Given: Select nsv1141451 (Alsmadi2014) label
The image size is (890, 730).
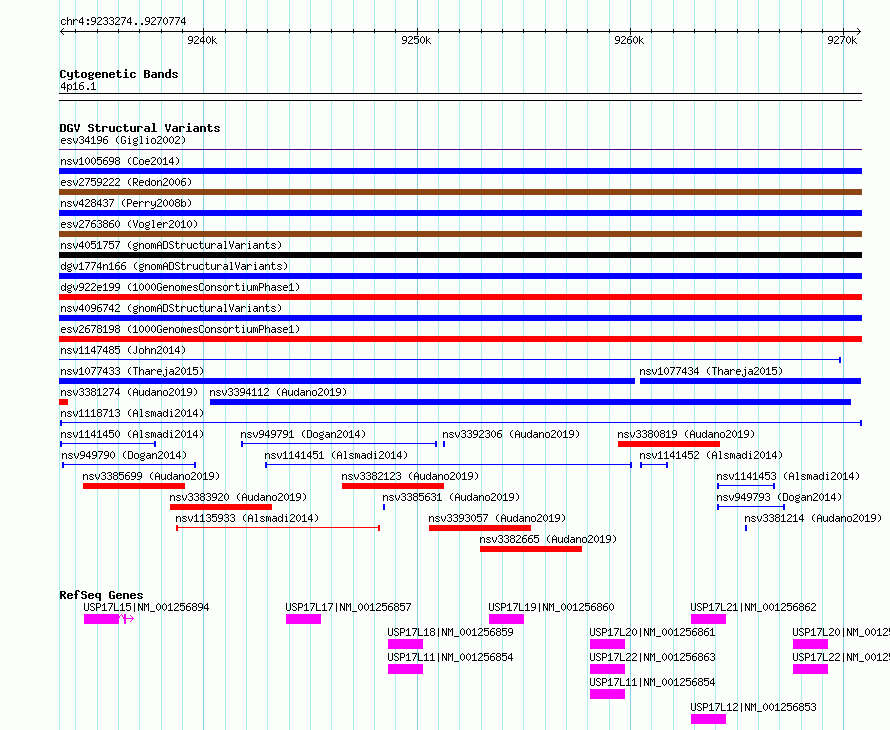Looking at the screenshot, I should [336, 455].
